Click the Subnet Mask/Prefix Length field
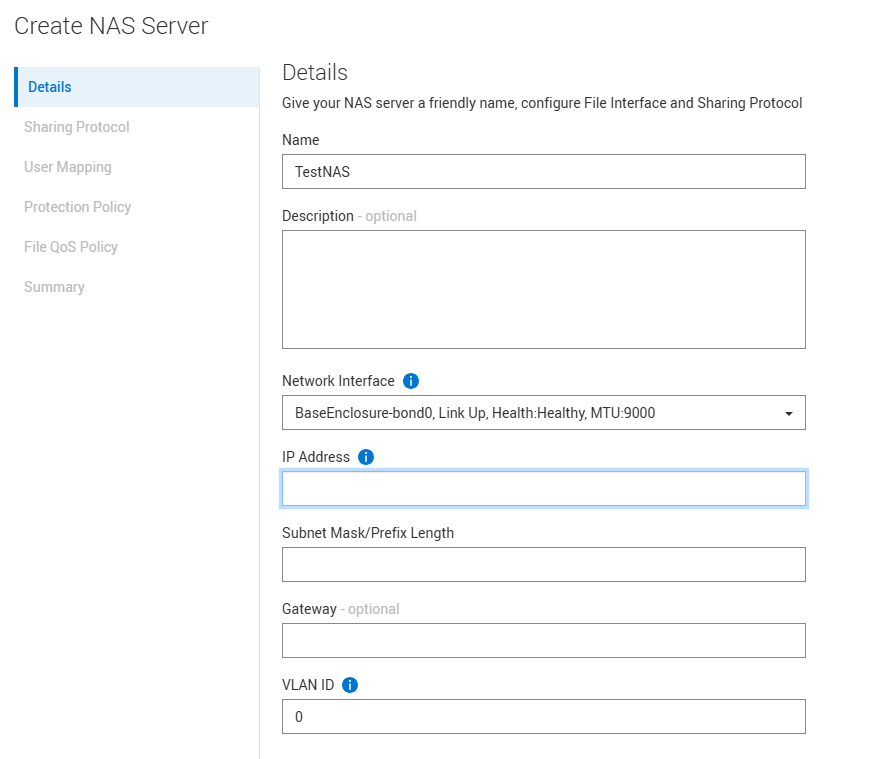This screenshot has height=759, width=894. click(x=544, y=564)
